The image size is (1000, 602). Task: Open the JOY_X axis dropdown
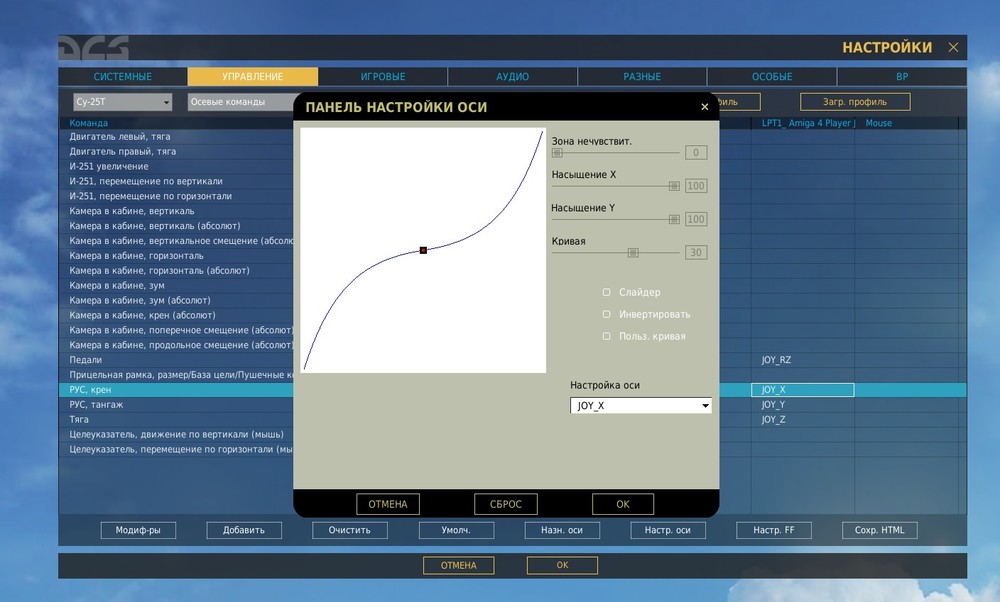click(640, 406)
